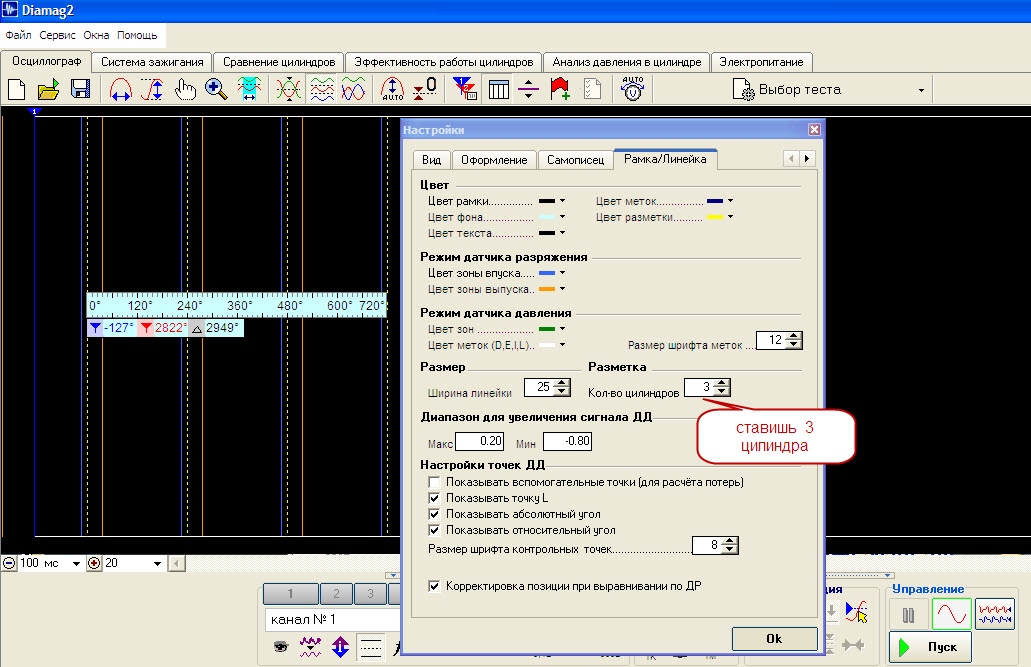This screenshot has height=667, width=1031.
Task: Click the purple line divider icon
Action: [529, 89]
